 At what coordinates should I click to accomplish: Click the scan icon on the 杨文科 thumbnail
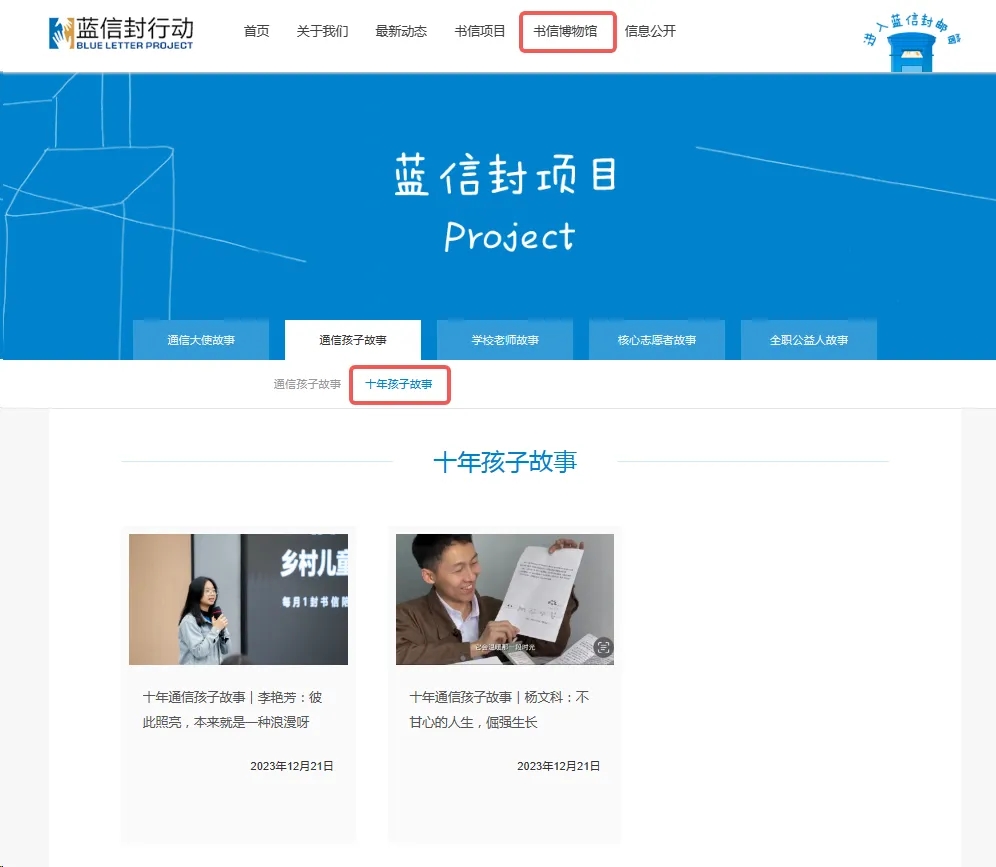602,648
